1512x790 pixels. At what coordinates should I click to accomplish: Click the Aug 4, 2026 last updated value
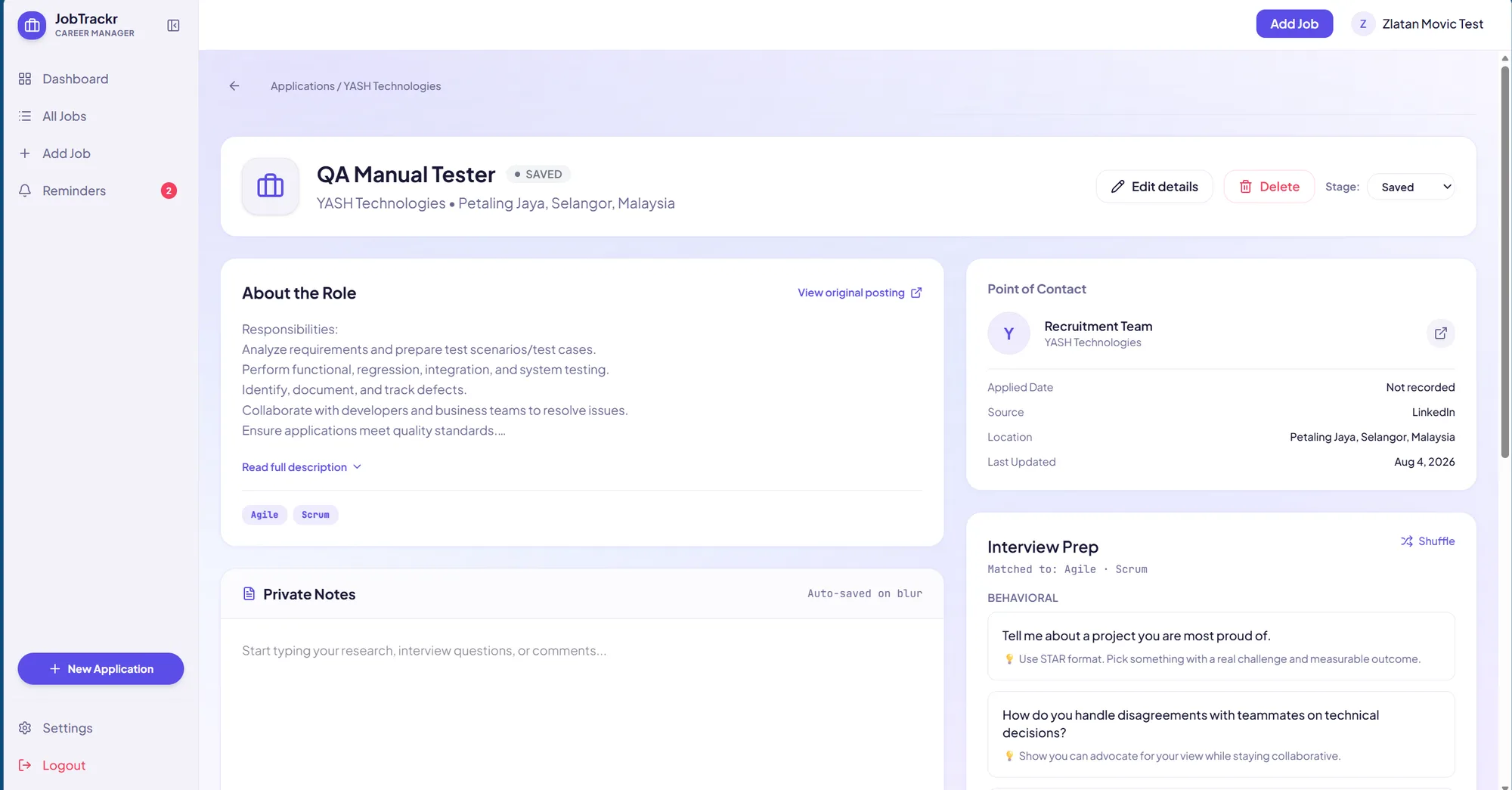click(x=1424, y=462)
